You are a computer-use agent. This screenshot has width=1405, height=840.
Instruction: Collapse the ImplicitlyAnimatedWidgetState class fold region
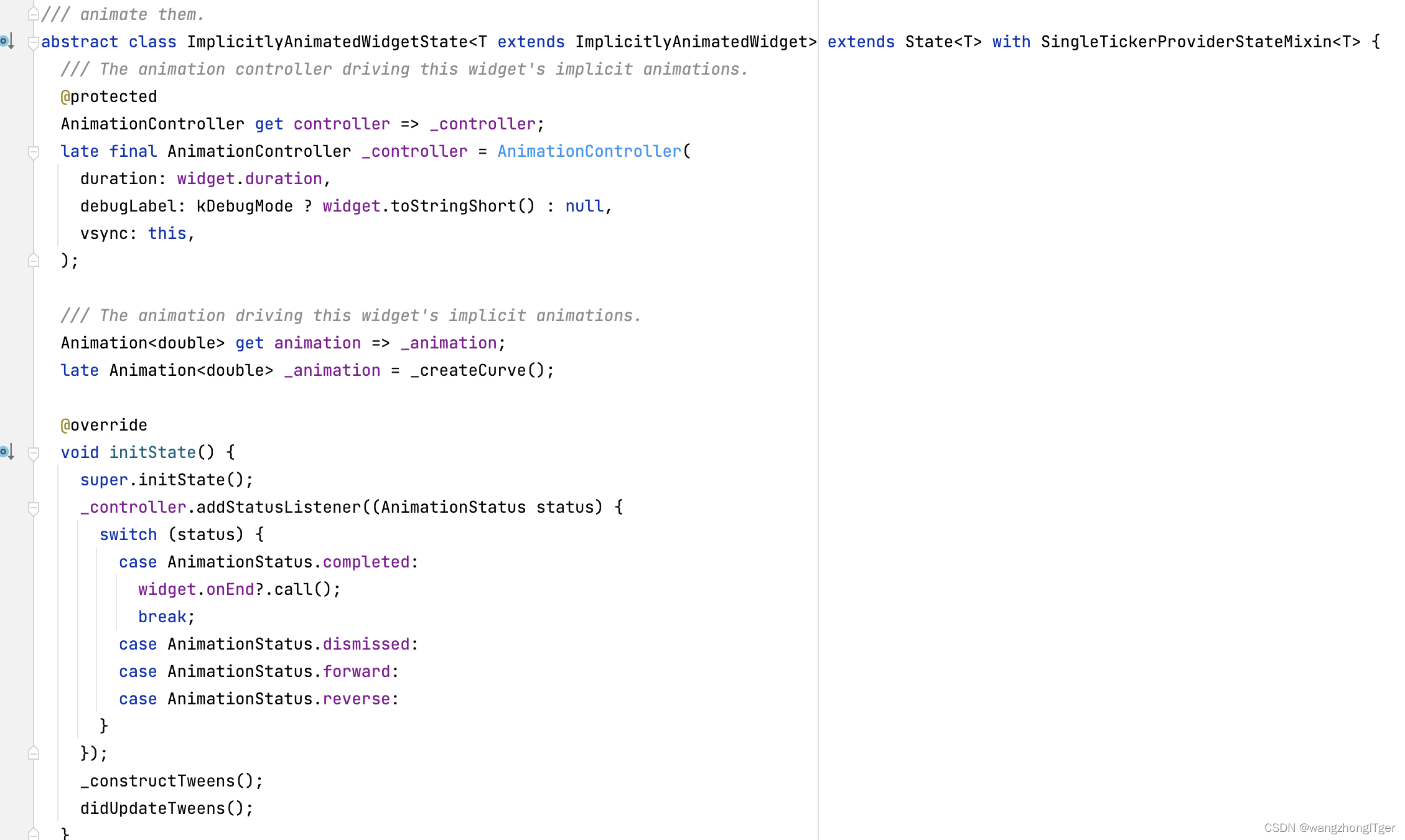32,41
